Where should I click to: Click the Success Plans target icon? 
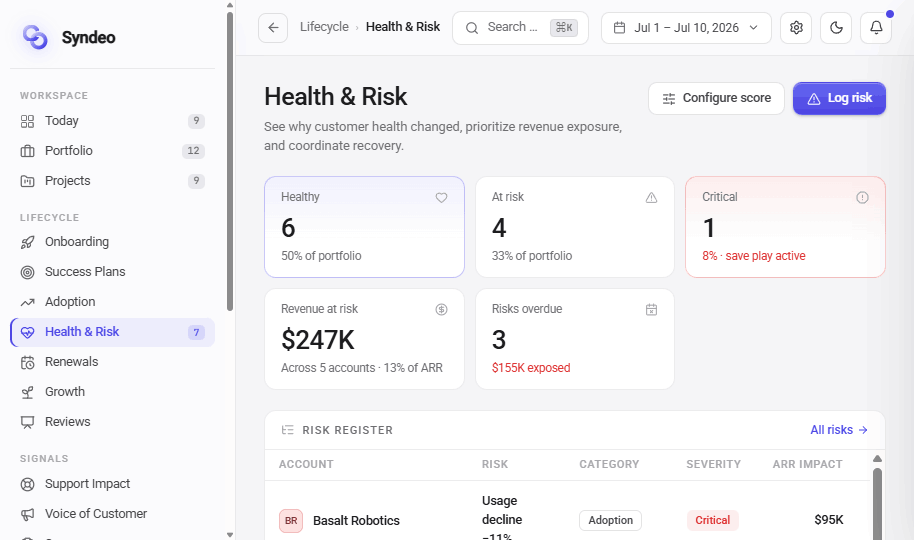tap(27, 272)
